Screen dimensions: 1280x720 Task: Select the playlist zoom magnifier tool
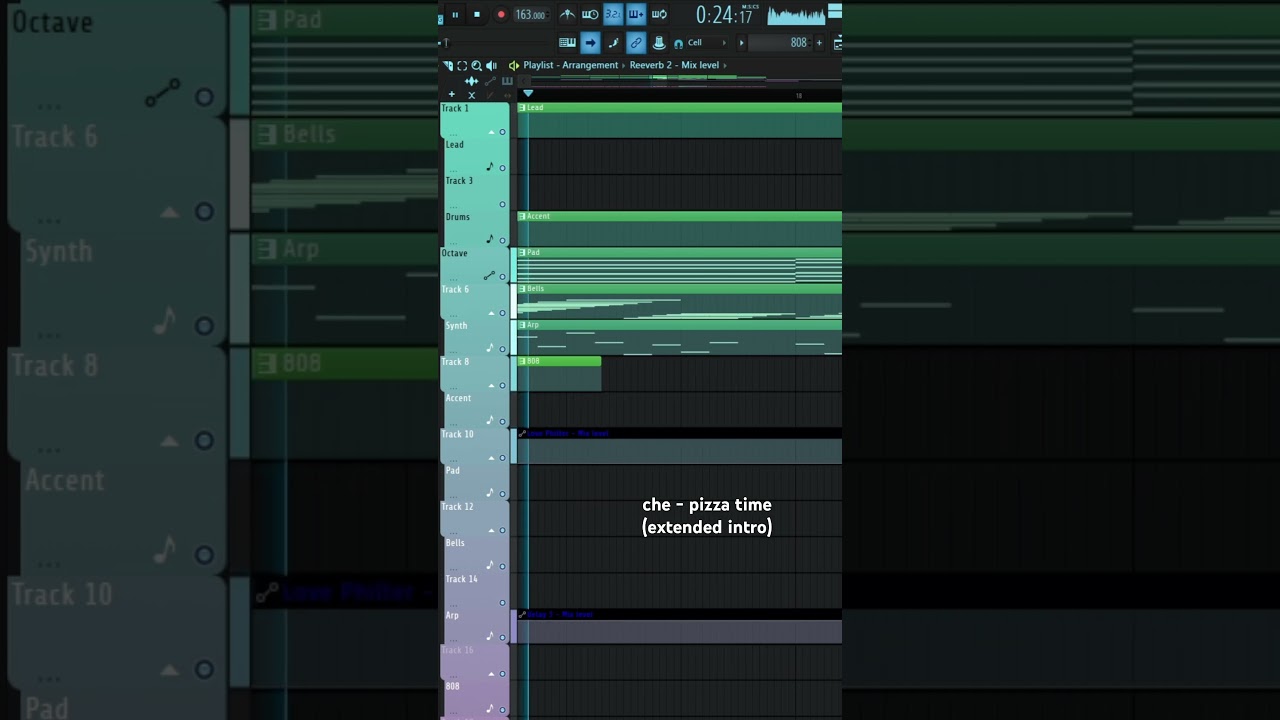coord(477,65)
